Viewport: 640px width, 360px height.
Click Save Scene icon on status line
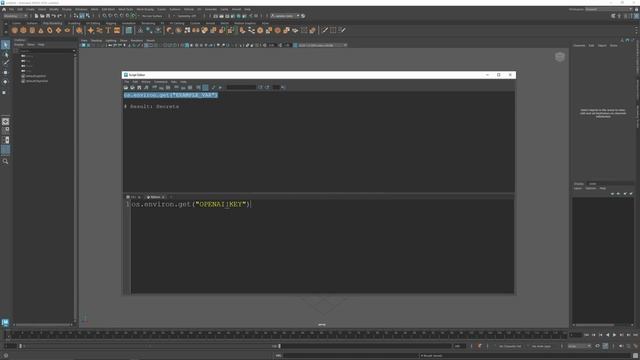pyautogui.click(x=48, y=16)
